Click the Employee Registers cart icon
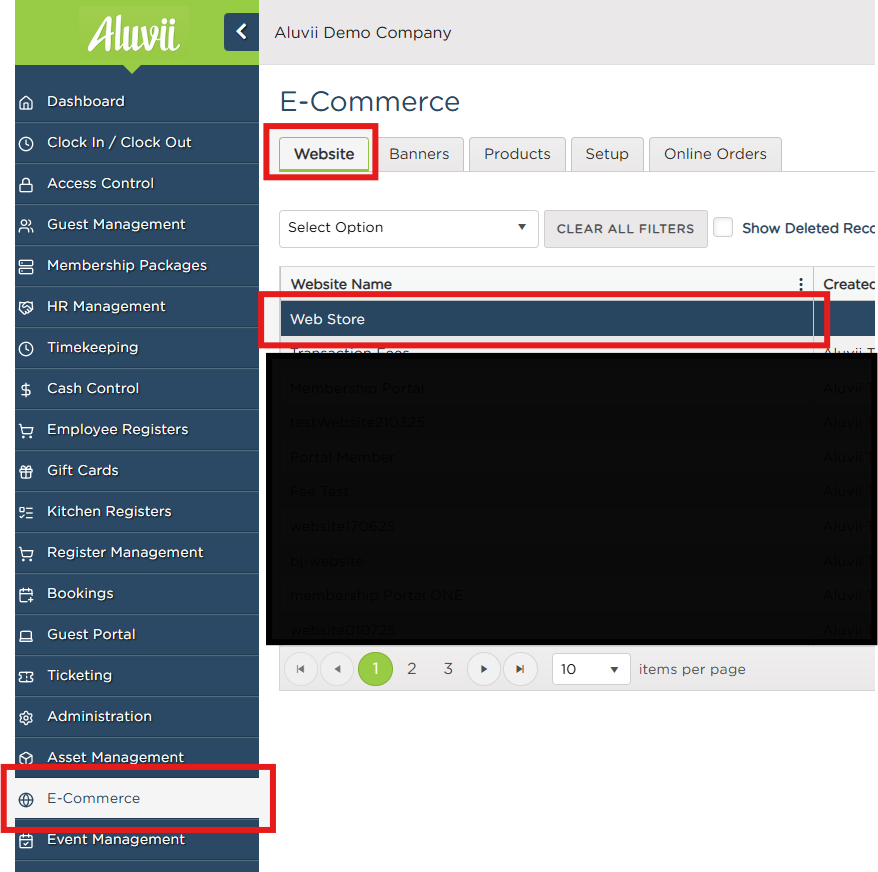Image resolution: width=878 pixels, height=872 pixels. (26, 430)
